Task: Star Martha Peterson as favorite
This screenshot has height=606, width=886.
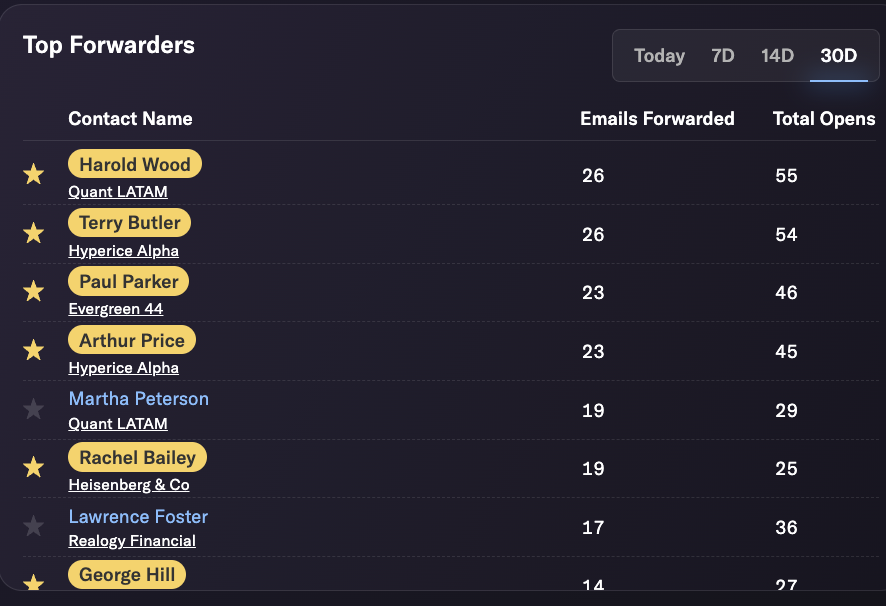Action: (33, 409)
